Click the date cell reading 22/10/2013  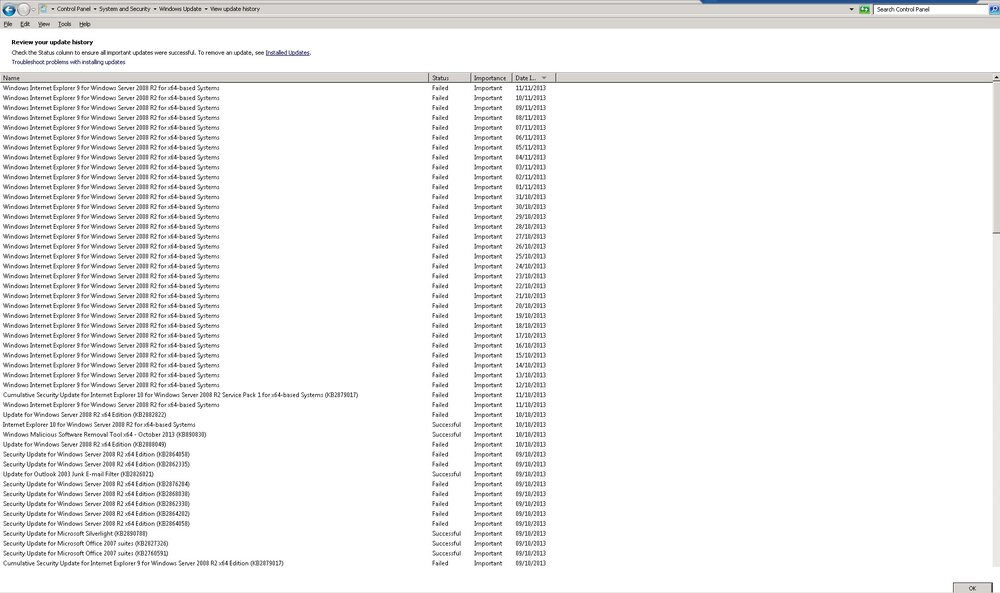pyautogui.click(x=531, y=286)
